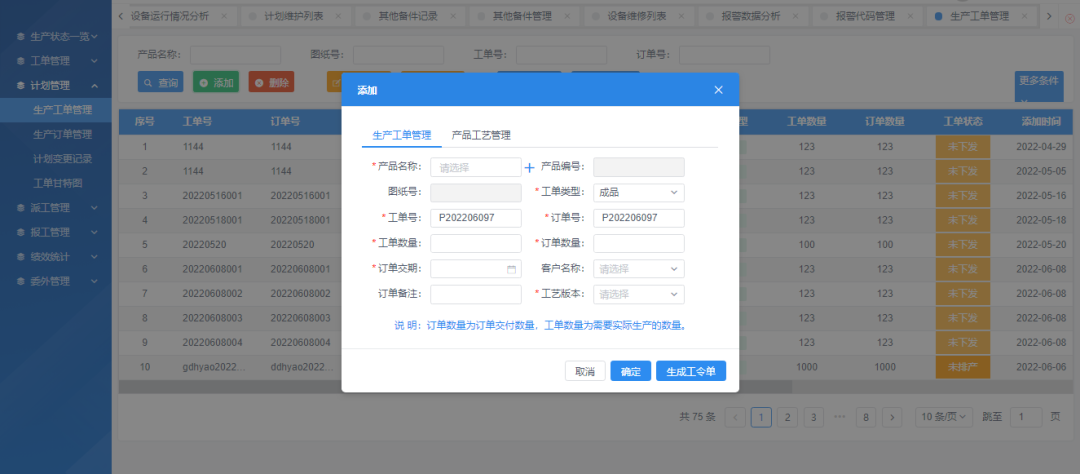Open the 工单类型 dropdown showing 成品
Viewport: 1080px width, 474px height.
638,193
